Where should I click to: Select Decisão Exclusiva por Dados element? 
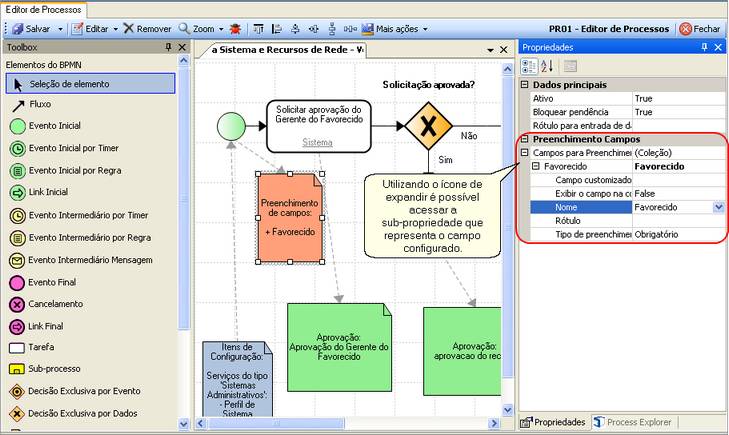73,414
